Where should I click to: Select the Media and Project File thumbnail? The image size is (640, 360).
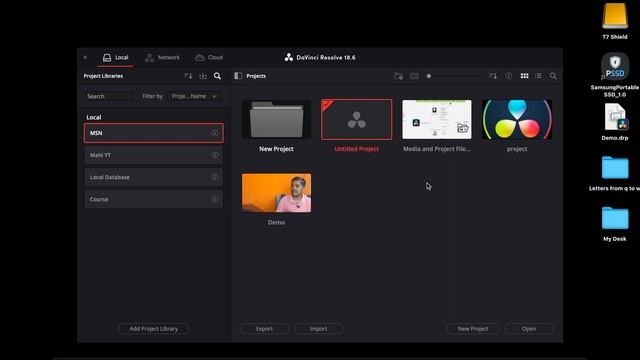(x=437, y=120)
